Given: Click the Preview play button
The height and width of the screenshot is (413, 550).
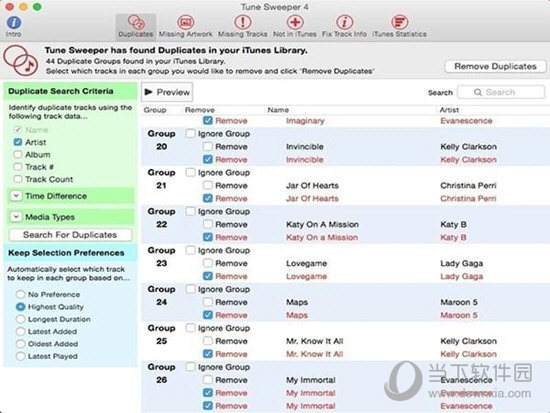Looking at the screenshot, I should (x=167, y=92).
